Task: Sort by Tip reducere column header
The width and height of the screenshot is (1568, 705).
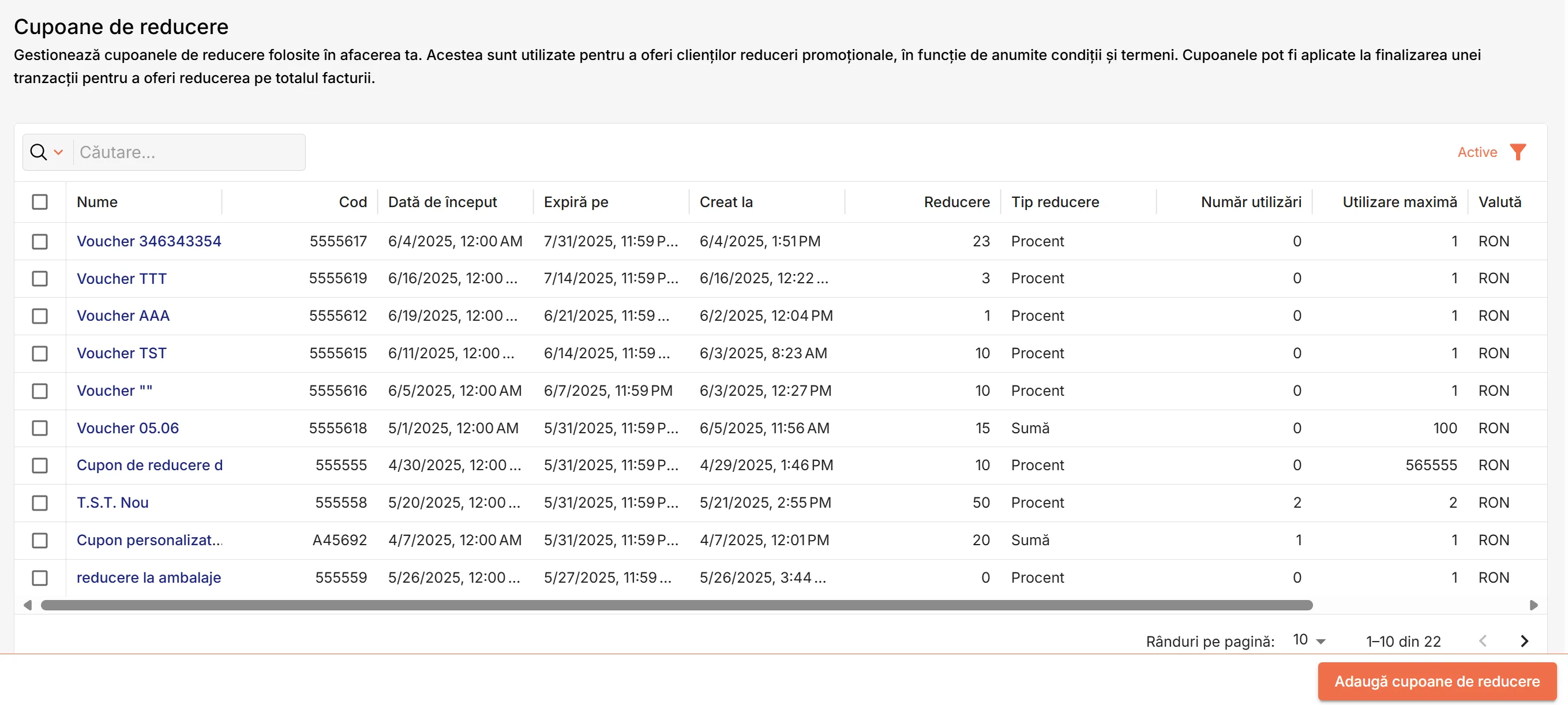Action: pos(1055,202)
